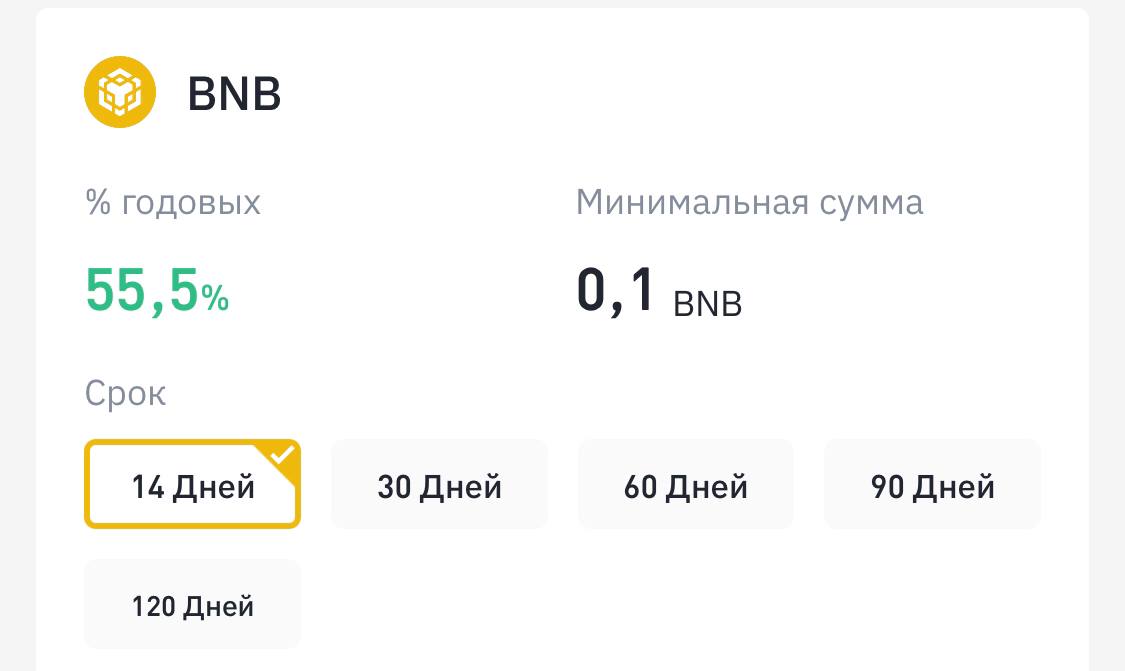Image resolution: width=1125 pixels, height=671 pixels.
Task: Switch term to 60 Дней
Action: click(x=685, y=487)
